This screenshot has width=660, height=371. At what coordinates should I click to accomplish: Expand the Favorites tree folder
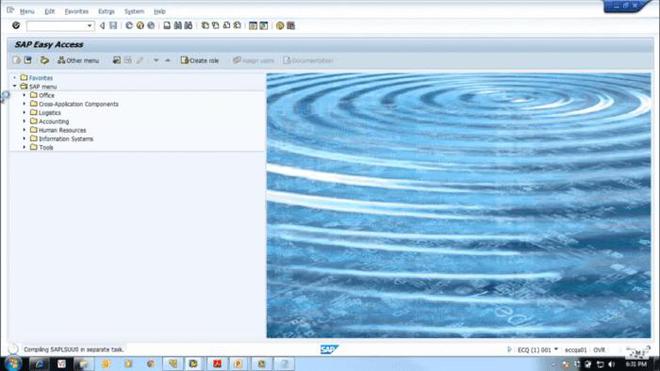[15, 77]
